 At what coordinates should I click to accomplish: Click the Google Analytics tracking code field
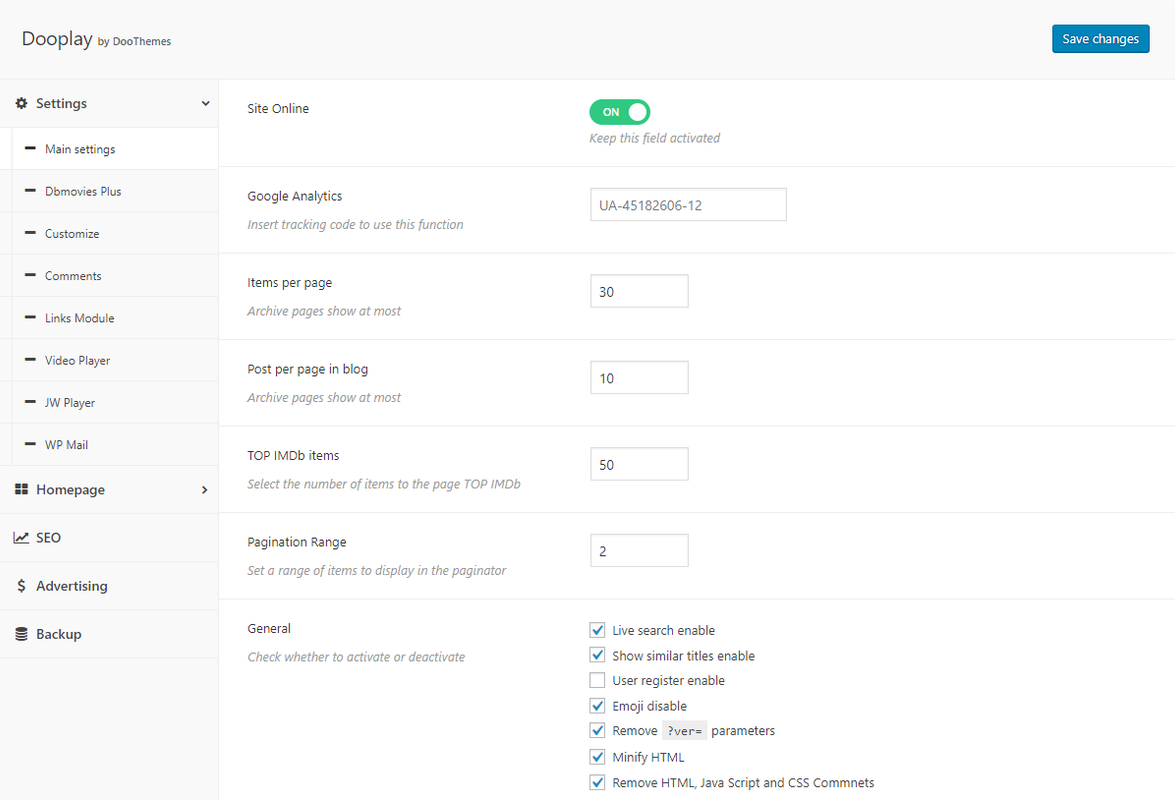point(688,205)
